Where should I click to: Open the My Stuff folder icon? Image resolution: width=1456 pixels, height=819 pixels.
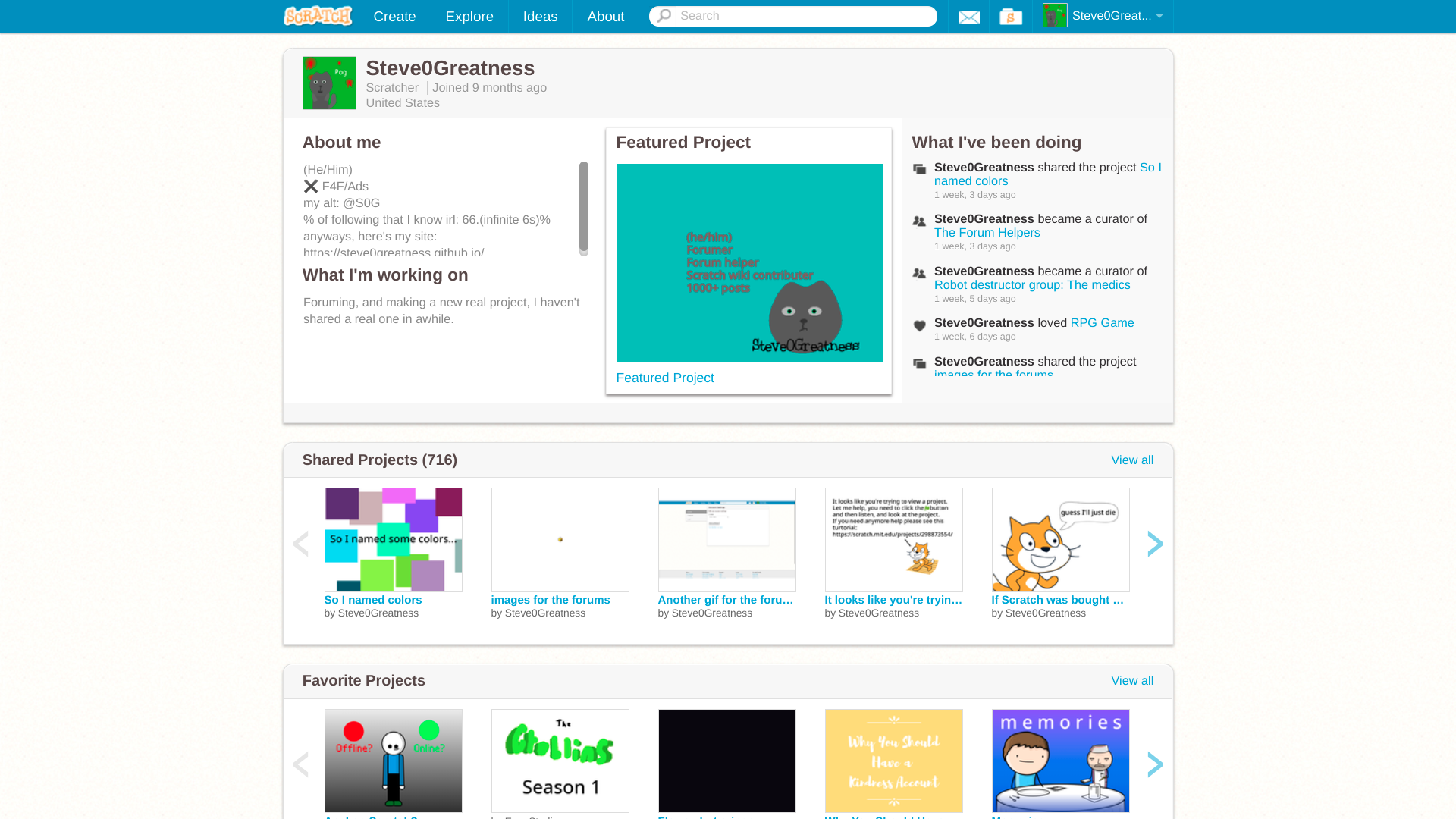click(x=1010, y=17)
